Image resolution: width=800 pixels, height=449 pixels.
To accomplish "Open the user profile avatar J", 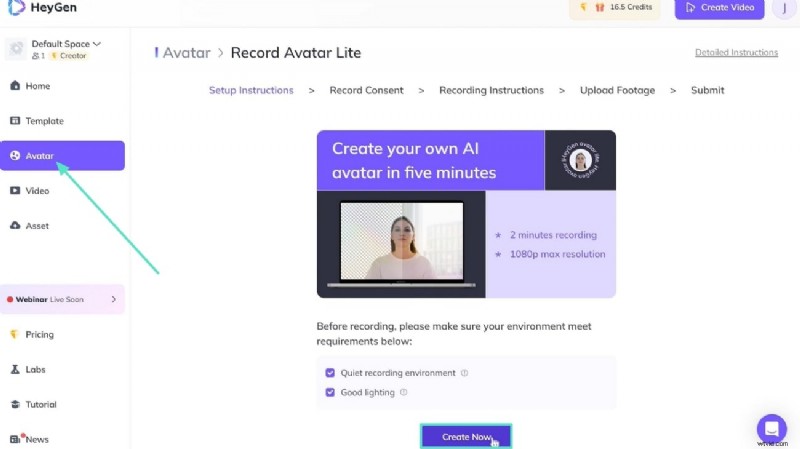I will pos(784,8).
